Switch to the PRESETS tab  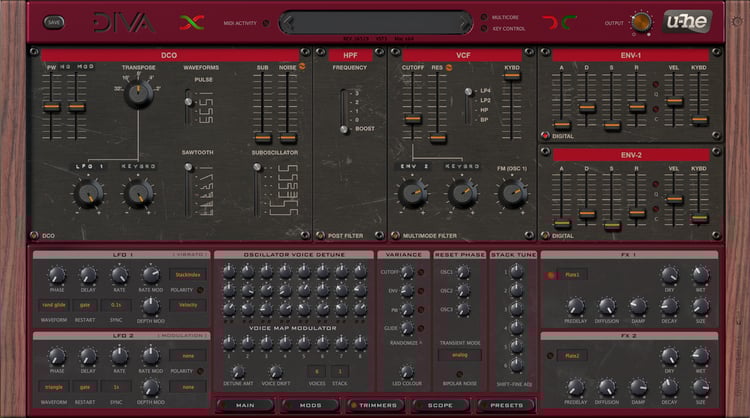[x=507, y=405]
